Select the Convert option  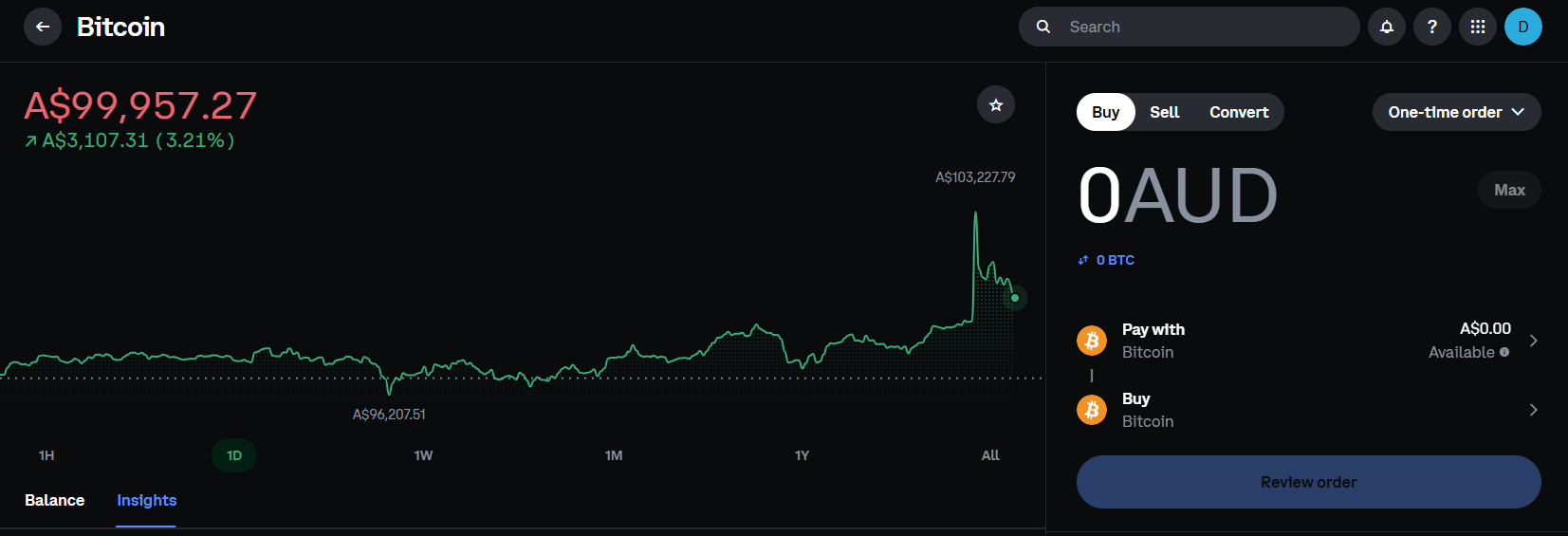click(1239, 112)
